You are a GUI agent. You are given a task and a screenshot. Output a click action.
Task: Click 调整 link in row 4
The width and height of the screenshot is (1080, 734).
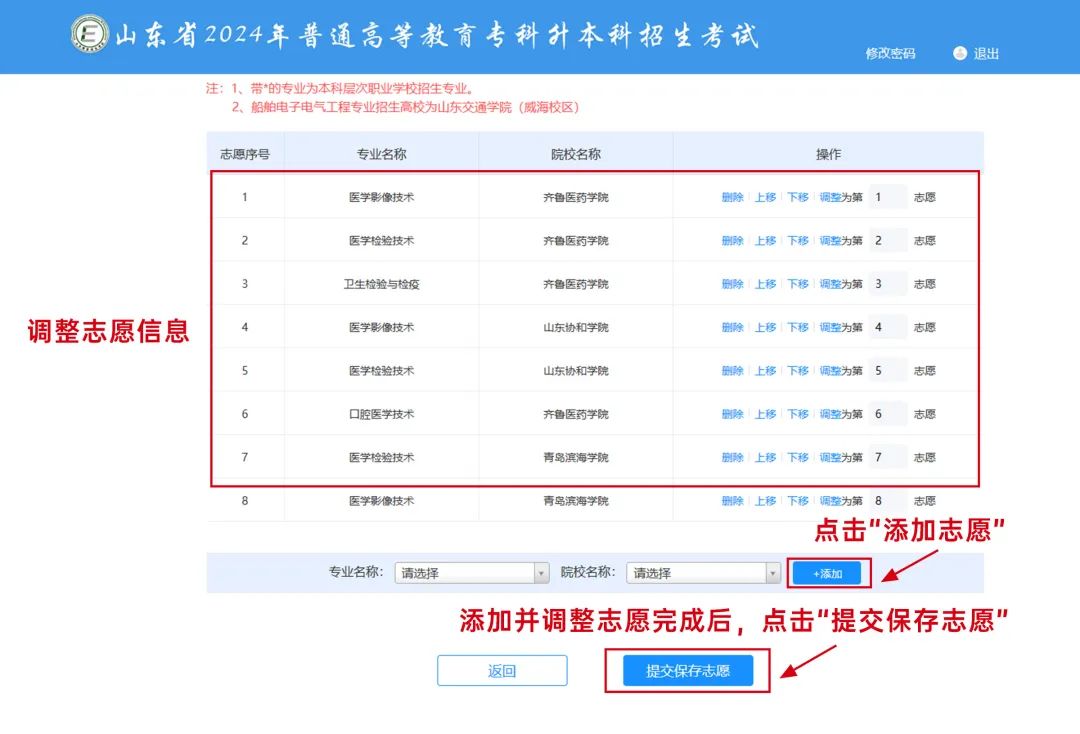[x=830, y=328]
